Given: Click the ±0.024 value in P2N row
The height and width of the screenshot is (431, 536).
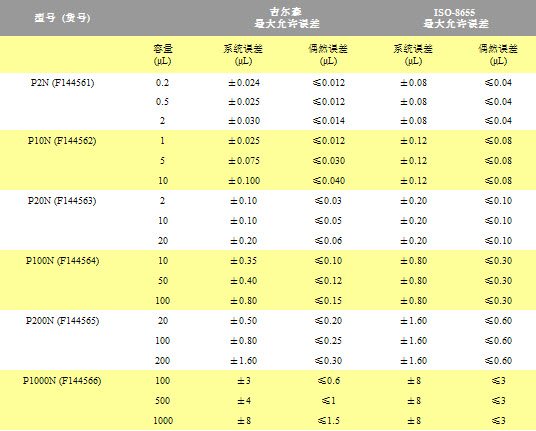Looking at the screenshot, I should (x=244, y=83).
